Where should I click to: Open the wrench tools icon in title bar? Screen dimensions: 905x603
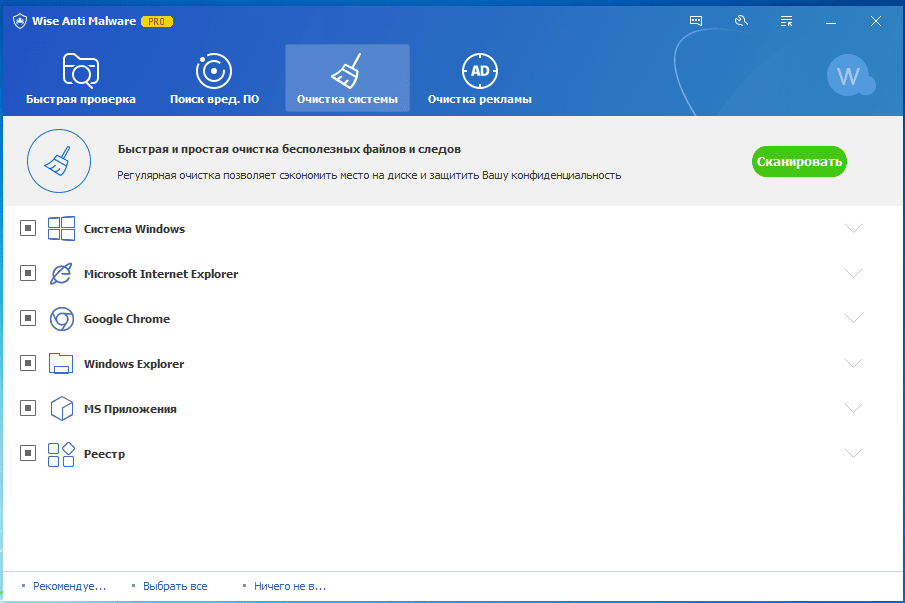pyautogui.click(x=741, y=21)
